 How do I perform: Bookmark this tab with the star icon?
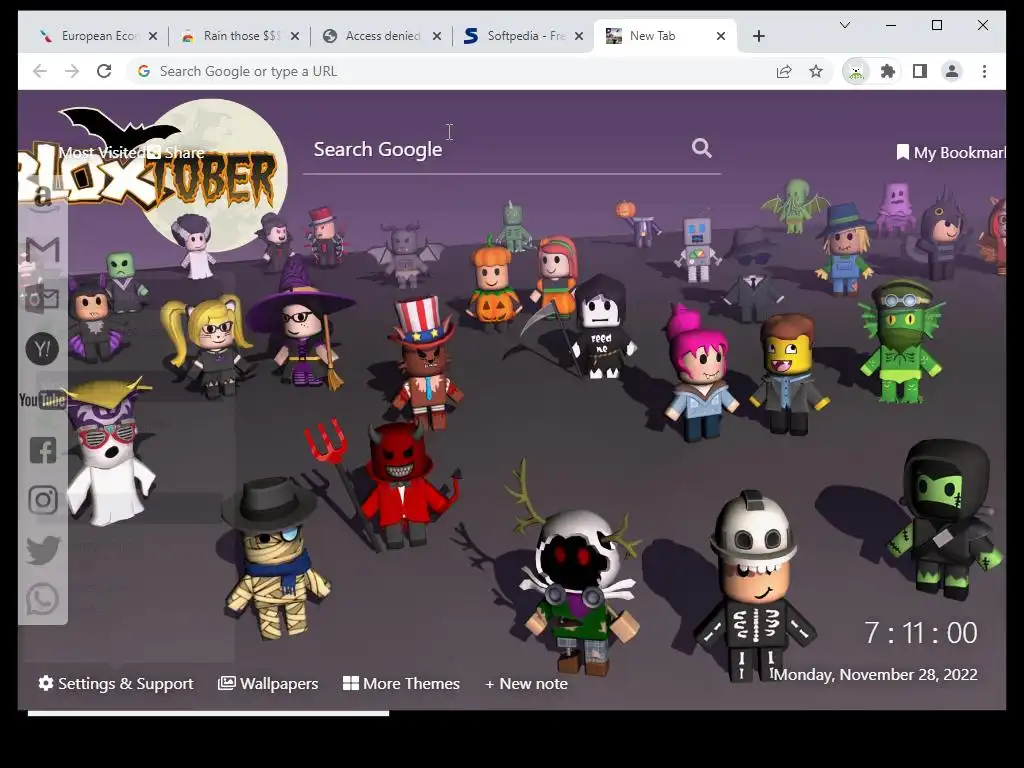(816, 71)
